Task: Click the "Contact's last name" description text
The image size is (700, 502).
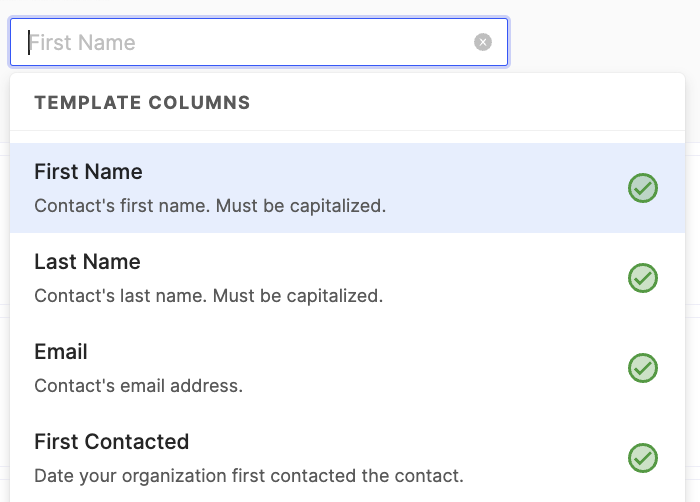Action: pos(208,296)
